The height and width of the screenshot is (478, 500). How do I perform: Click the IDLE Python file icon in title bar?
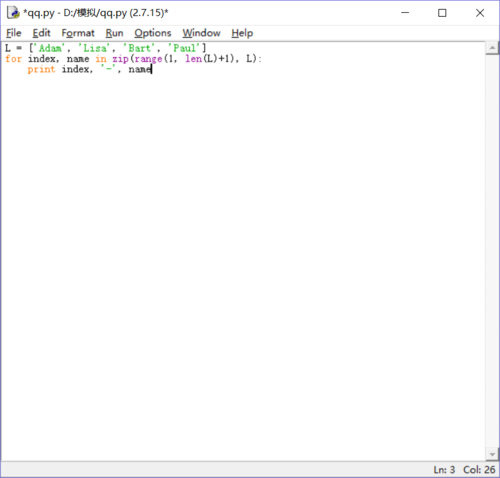(13, 13)
